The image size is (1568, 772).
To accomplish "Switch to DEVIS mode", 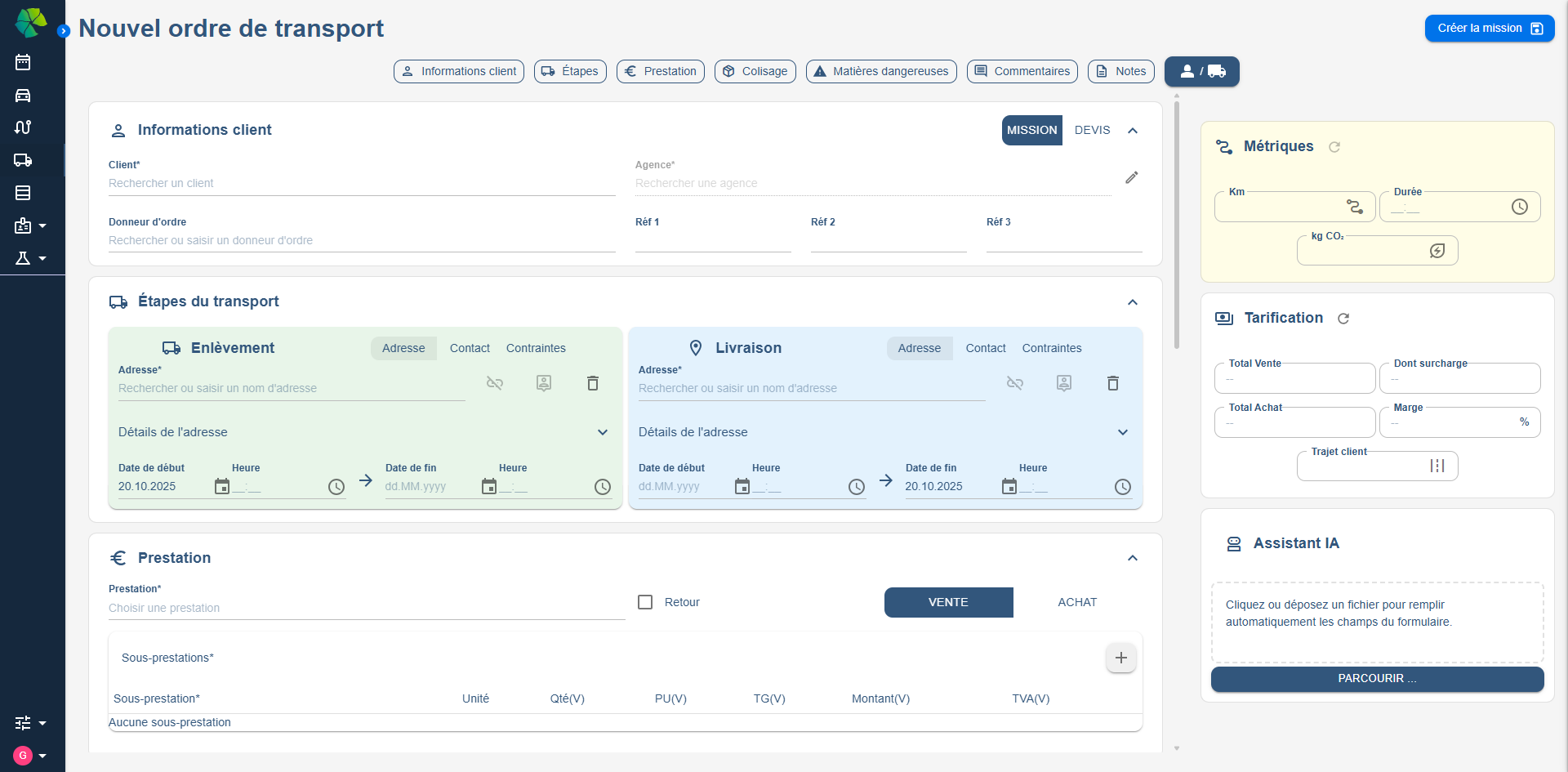I will 1092,130.
